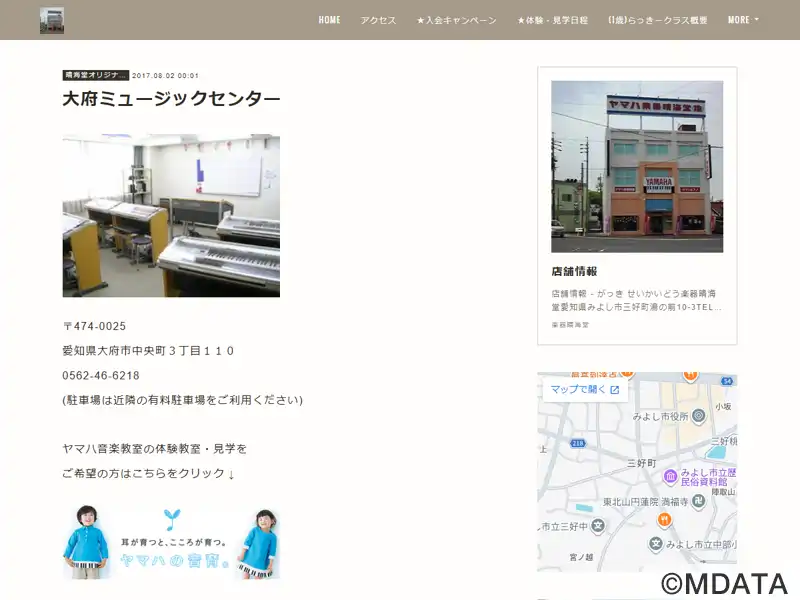The height and width of the screenshot is (600, 800).
Task: Click the phone number 0562-46-6218
Action: click(x=101, y=376)
